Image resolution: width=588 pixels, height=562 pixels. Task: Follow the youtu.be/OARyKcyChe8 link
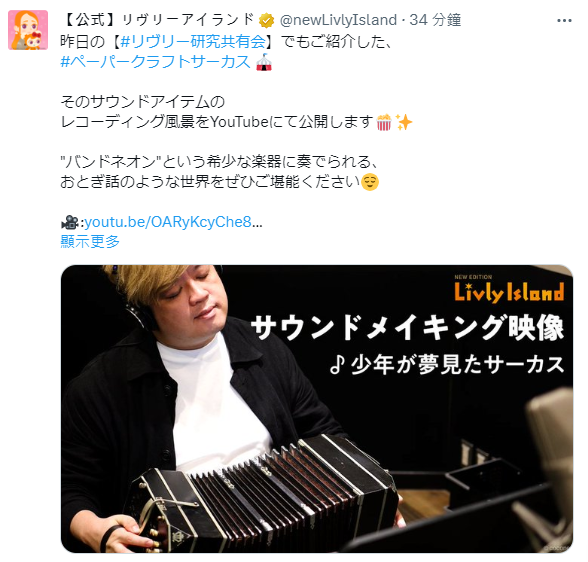pos(173,222)
